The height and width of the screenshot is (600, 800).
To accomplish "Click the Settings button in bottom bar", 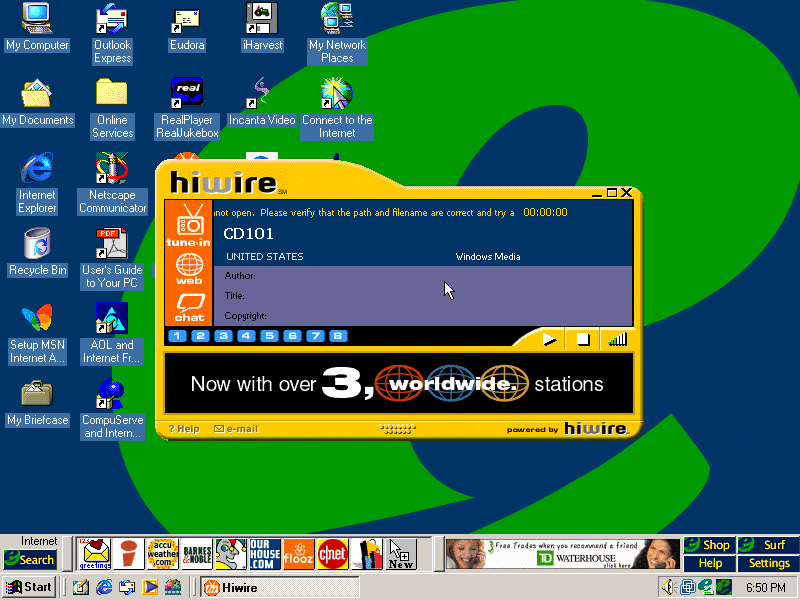I will [769, 563].
